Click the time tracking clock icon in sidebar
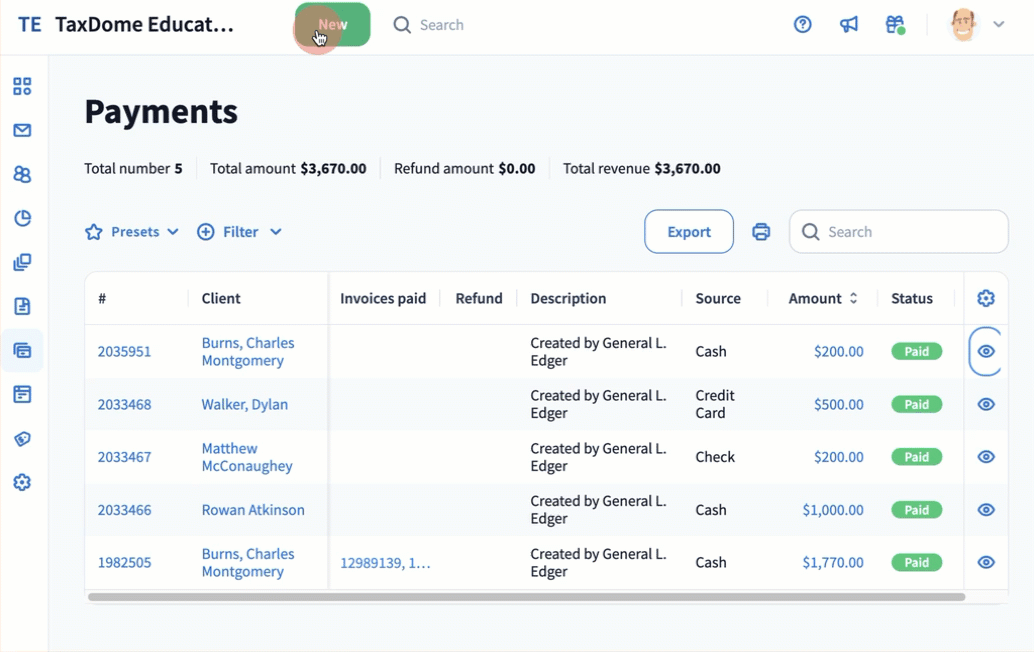 22,218
